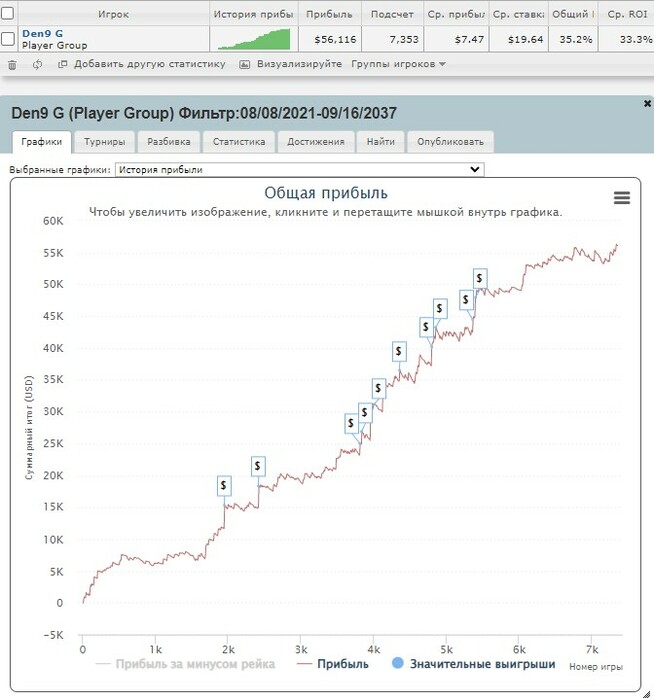Click the green profit history thumbnail
Screen dimensions: 654x700
click(x=254, y=39)
